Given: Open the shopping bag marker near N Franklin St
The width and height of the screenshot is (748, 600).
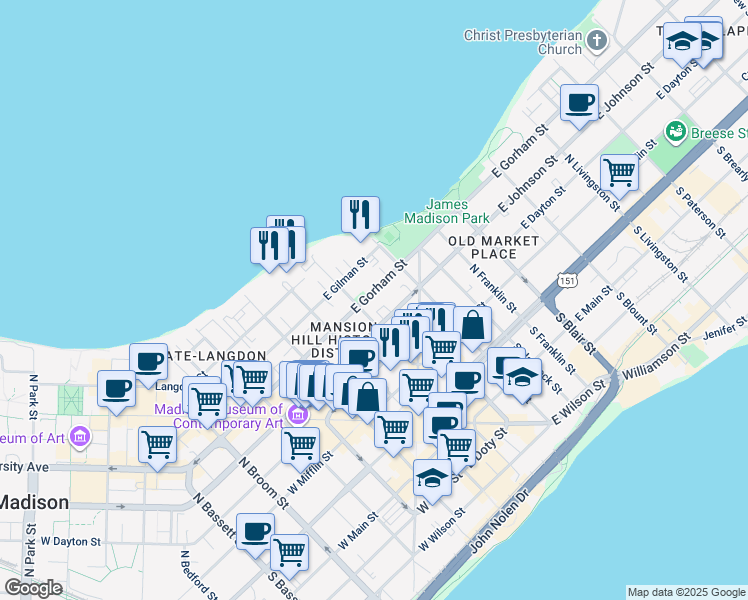Looking at the screenshot, I should [x=473, y=325].
